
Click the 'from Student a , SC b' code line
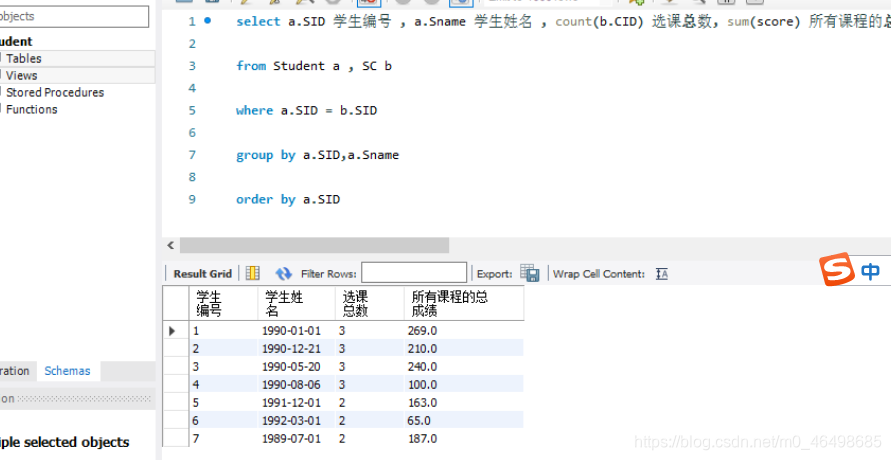point(314,66)
